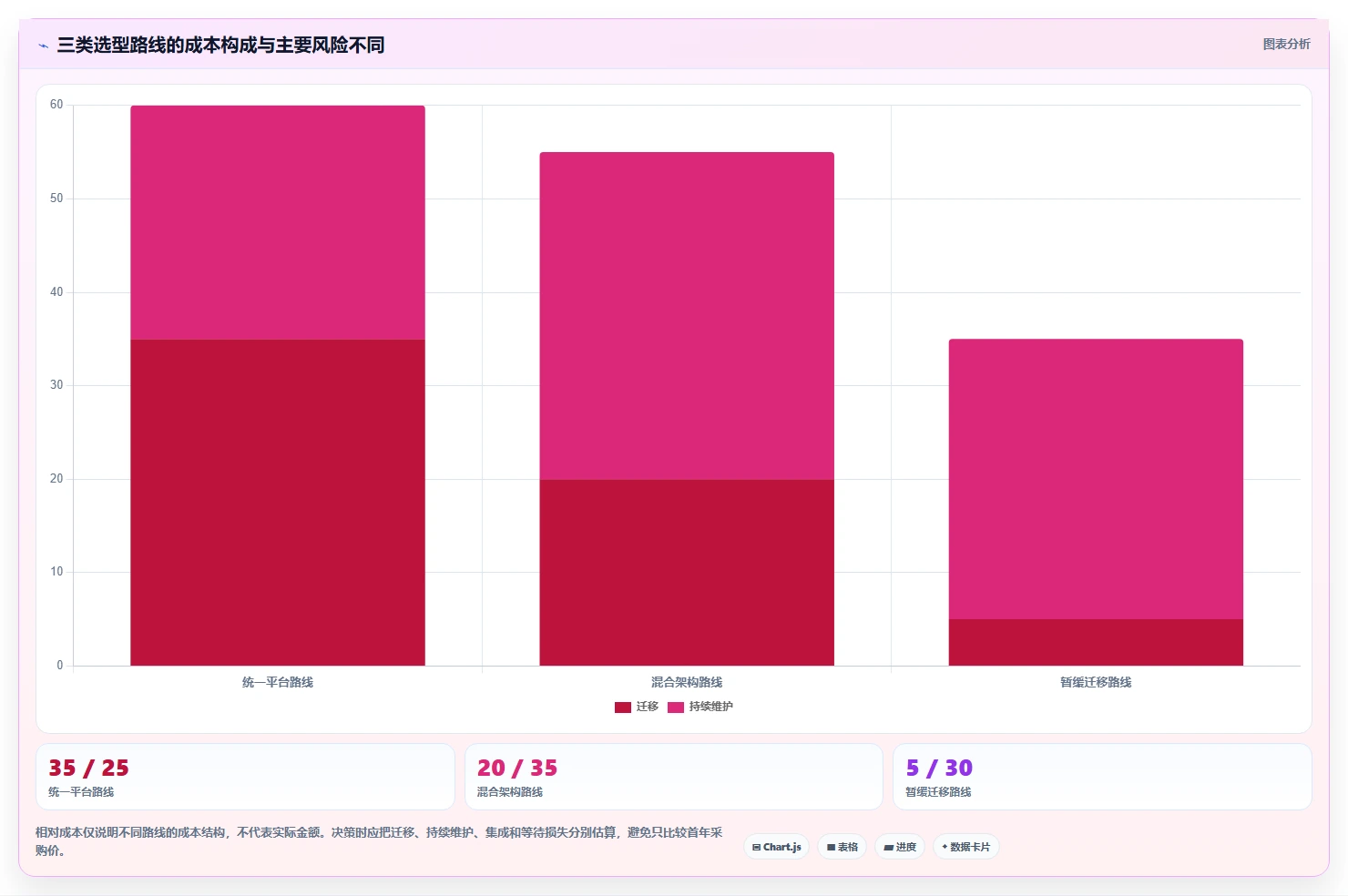The height and width of the screenshot is (896, 1348).
Task: Click the y-axis tick label 30
Action: [56, 385]
